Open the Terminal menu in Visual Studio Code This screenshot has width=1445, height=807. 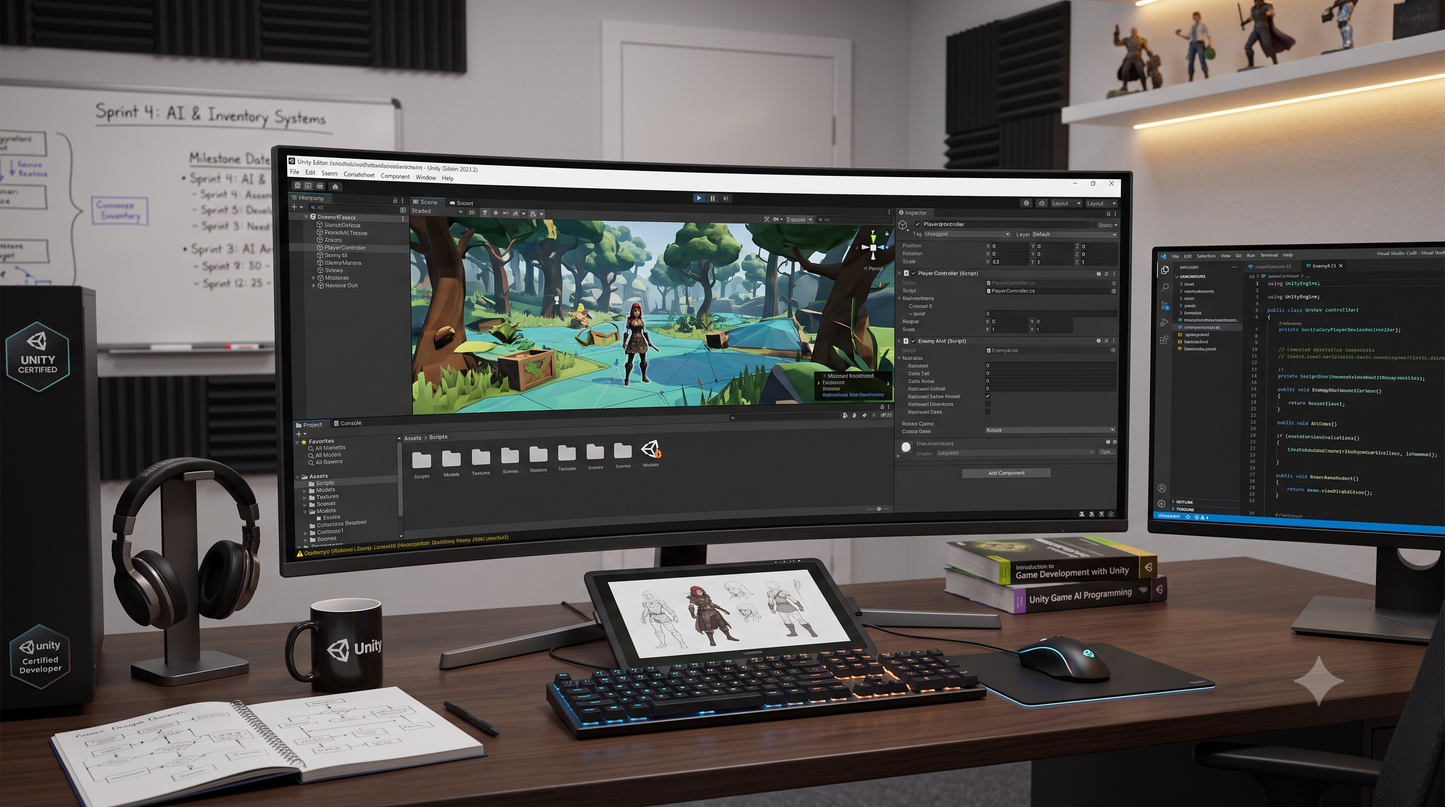point(1269,255)
